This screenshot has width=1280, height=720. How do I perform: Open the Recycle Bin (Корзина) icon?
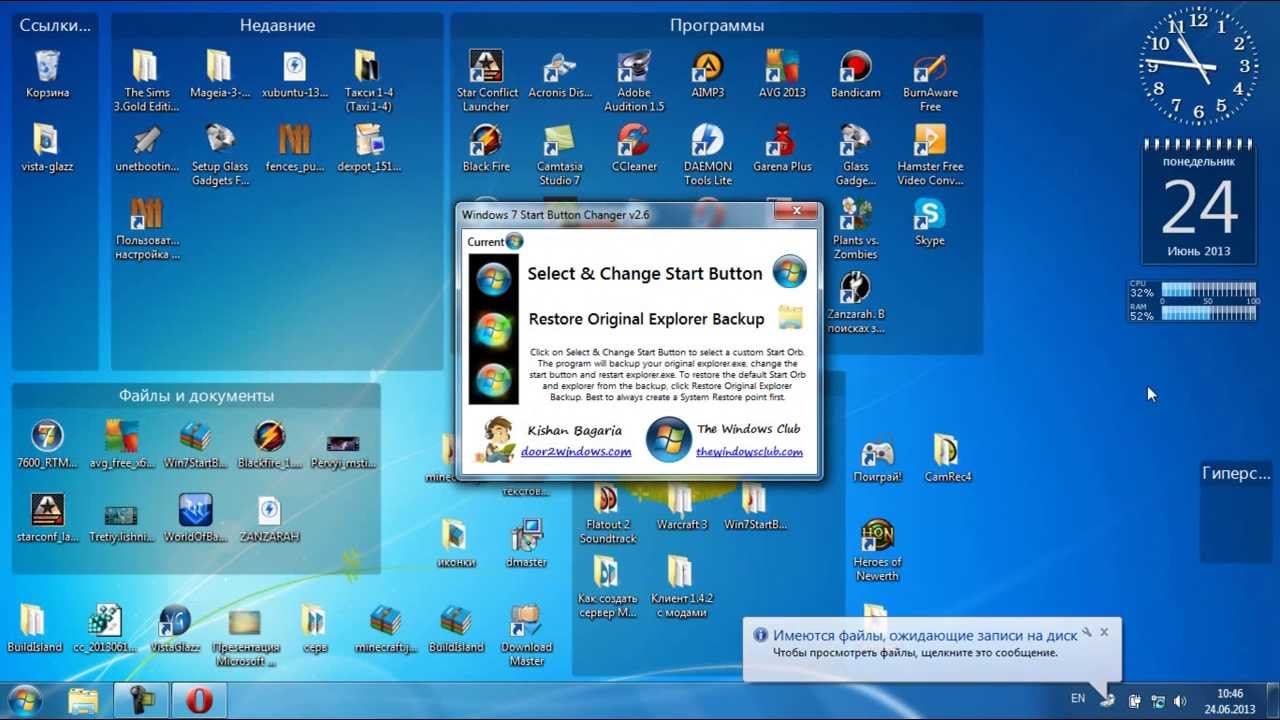click(x=47, y=75)
